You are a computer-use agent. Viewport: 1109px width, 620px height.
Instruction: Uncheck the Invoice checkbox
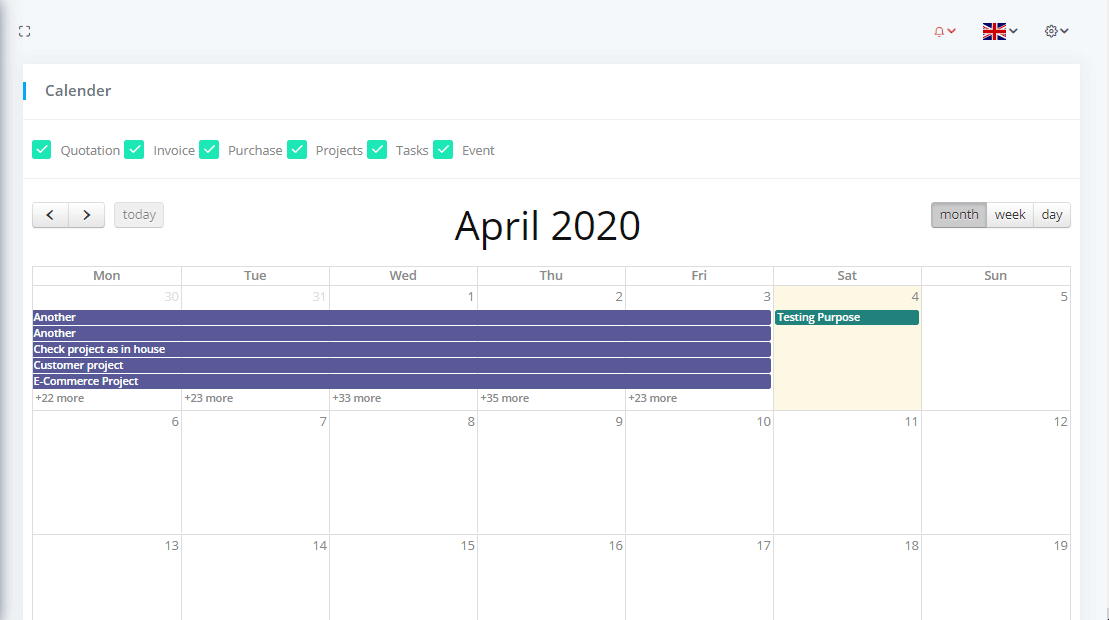pyautogui.click(x=134, y=150)
